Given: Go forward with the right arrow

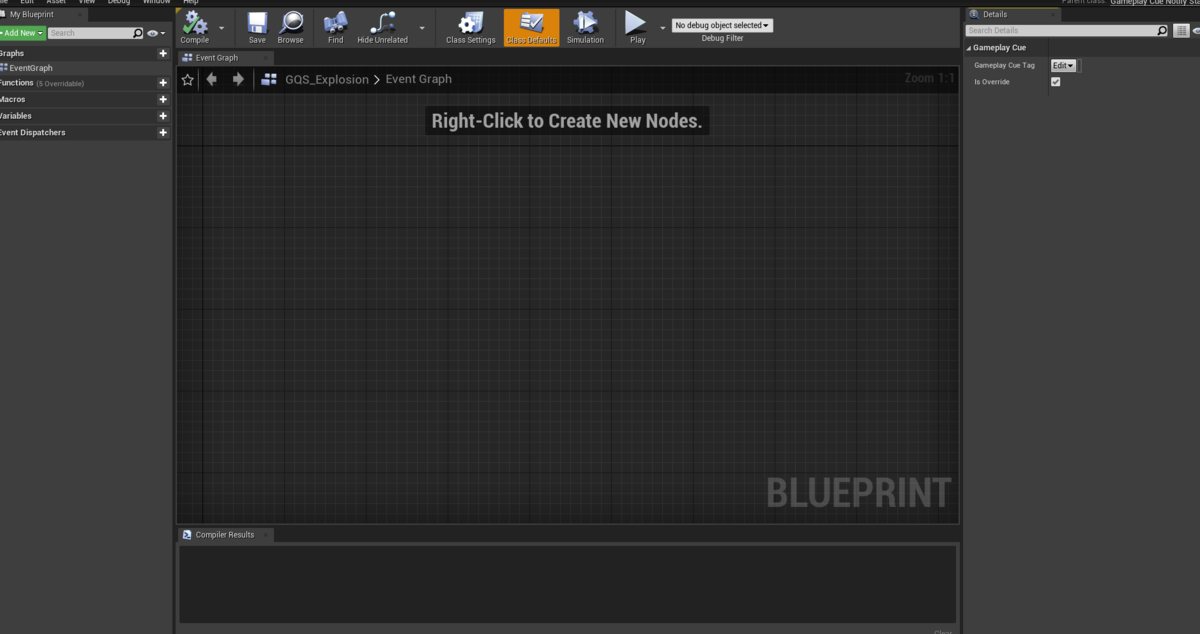Looking at the screenshot, I should tap(238, 79).
